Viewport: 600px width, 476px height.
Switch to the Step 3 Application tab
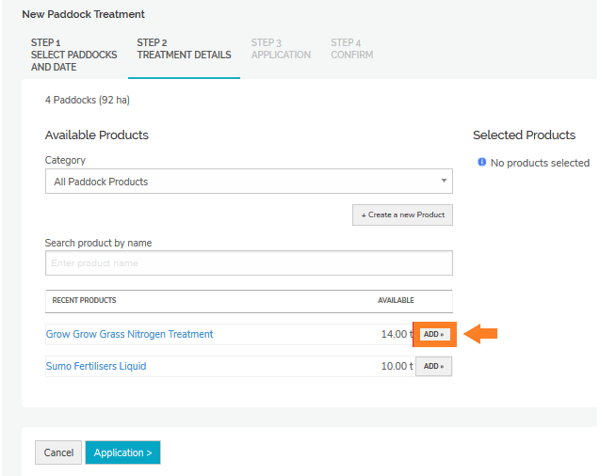[x=280, y=49]
